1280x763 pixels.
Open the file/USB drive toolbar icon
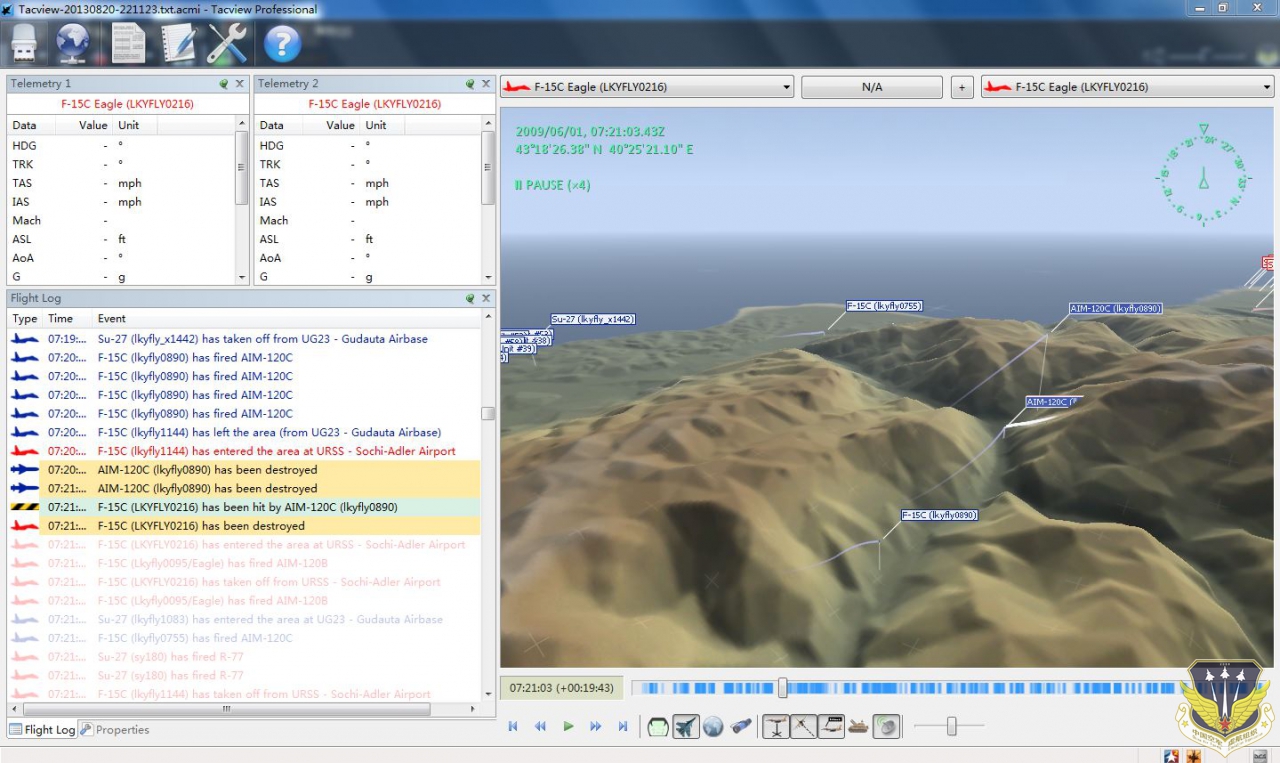(x=24, y=43)
